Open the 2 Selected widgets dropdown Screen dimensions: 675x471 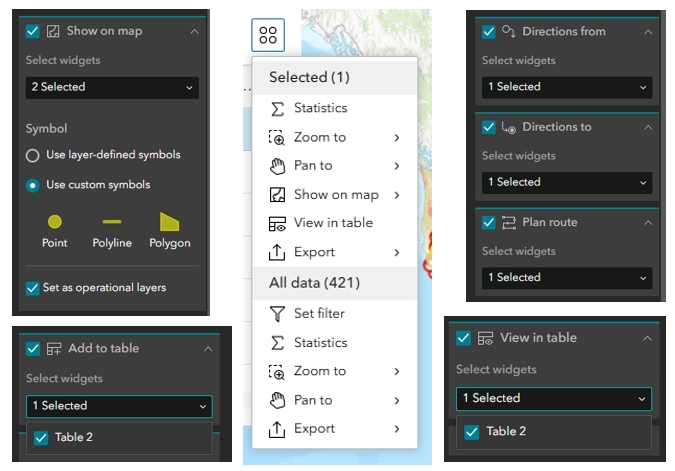112,87
